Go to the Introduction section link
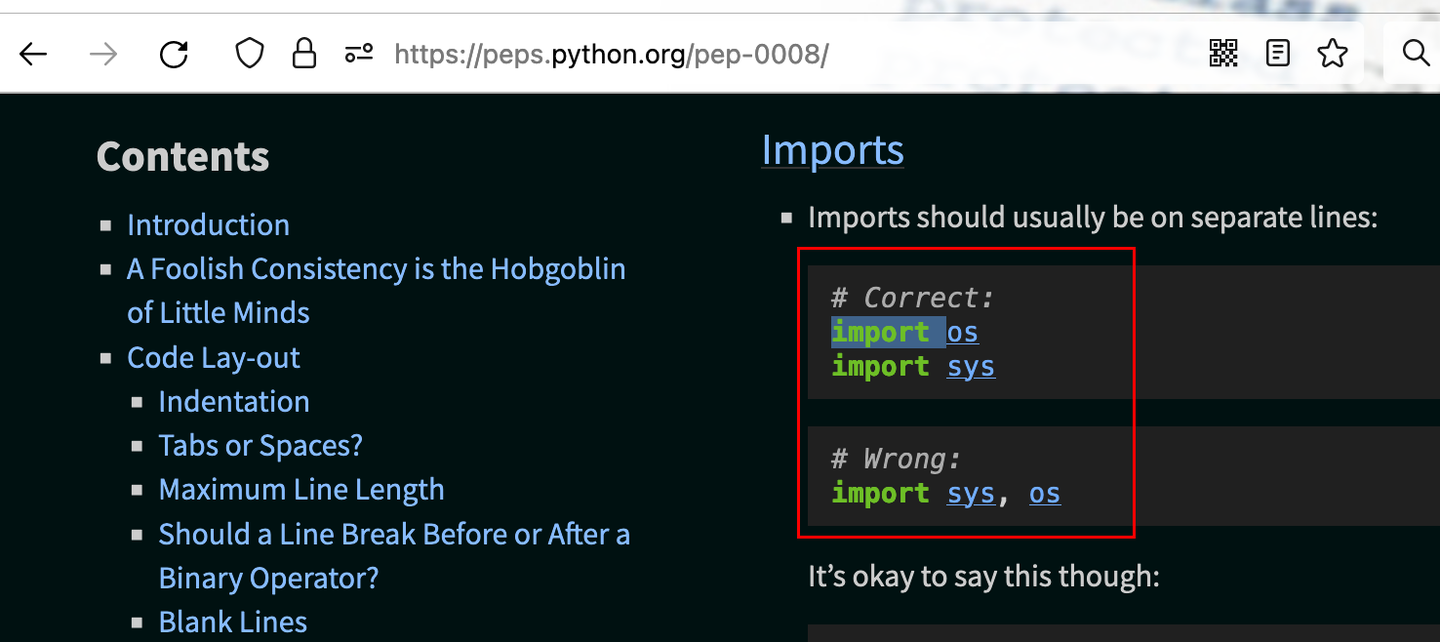Viewport: 1440px width, 642px height. [208, 225]
